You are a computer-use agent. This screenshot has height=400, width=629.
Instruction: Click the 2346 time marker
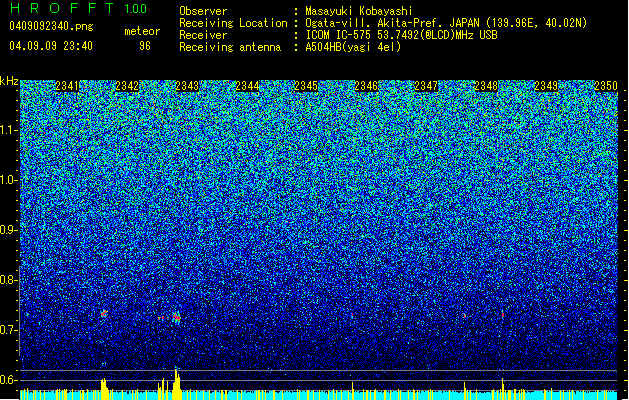point(366,86)
